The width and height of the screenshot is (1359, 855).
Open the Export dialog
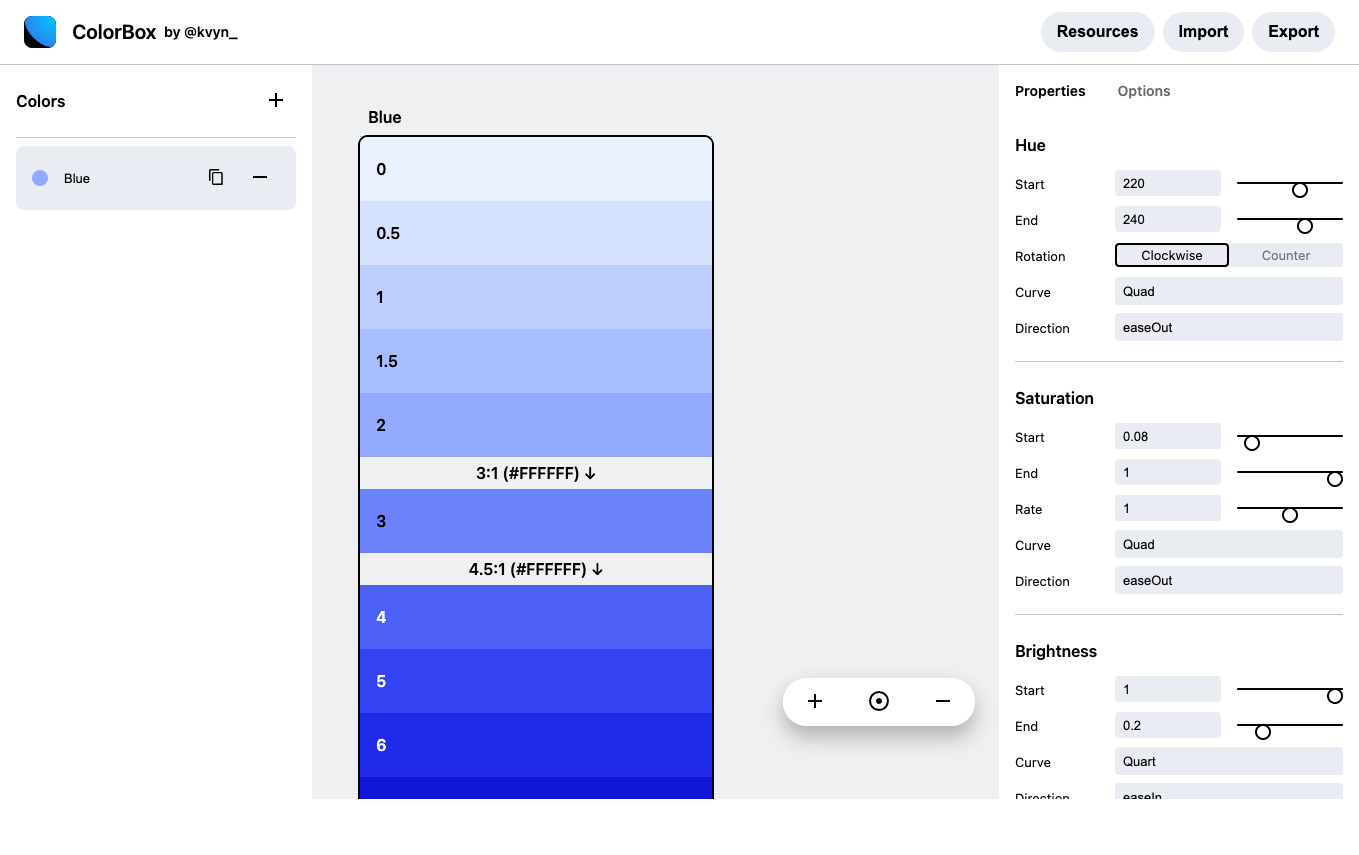tap(1293, 31)
